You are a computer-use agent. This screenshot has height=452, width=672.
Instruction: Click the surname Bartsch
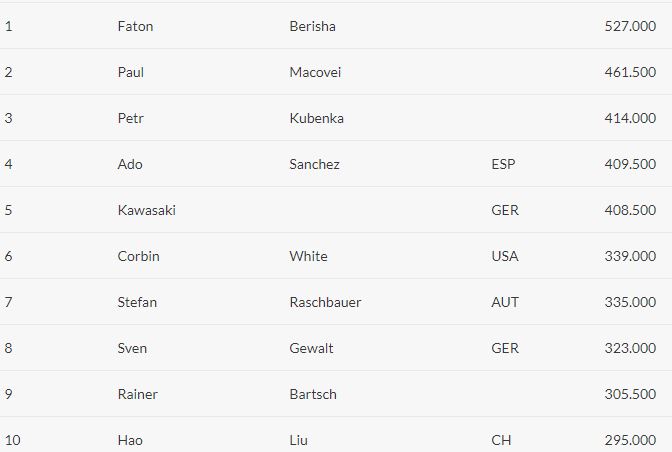313,394
